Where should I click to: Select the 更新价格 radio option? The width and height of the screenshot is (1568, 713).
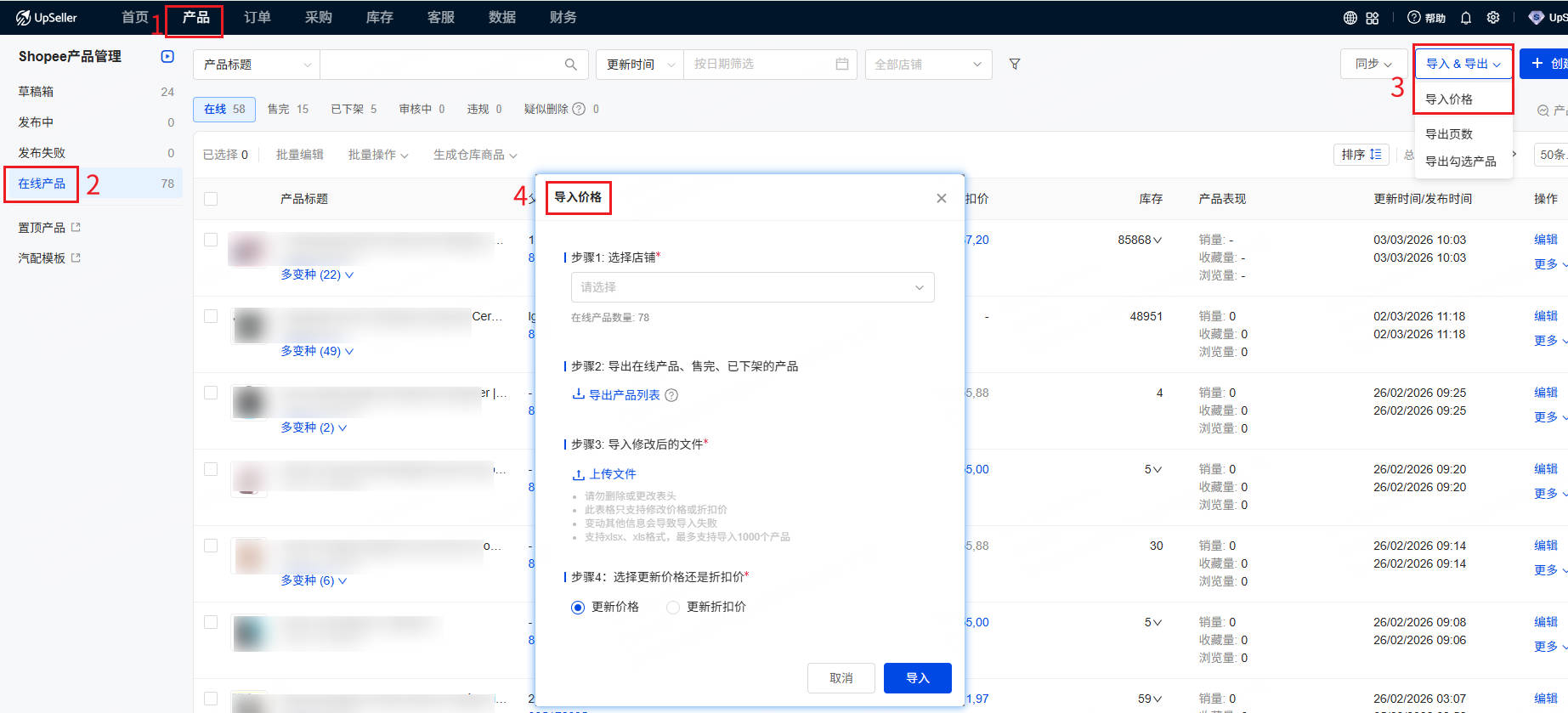(578, 607)
